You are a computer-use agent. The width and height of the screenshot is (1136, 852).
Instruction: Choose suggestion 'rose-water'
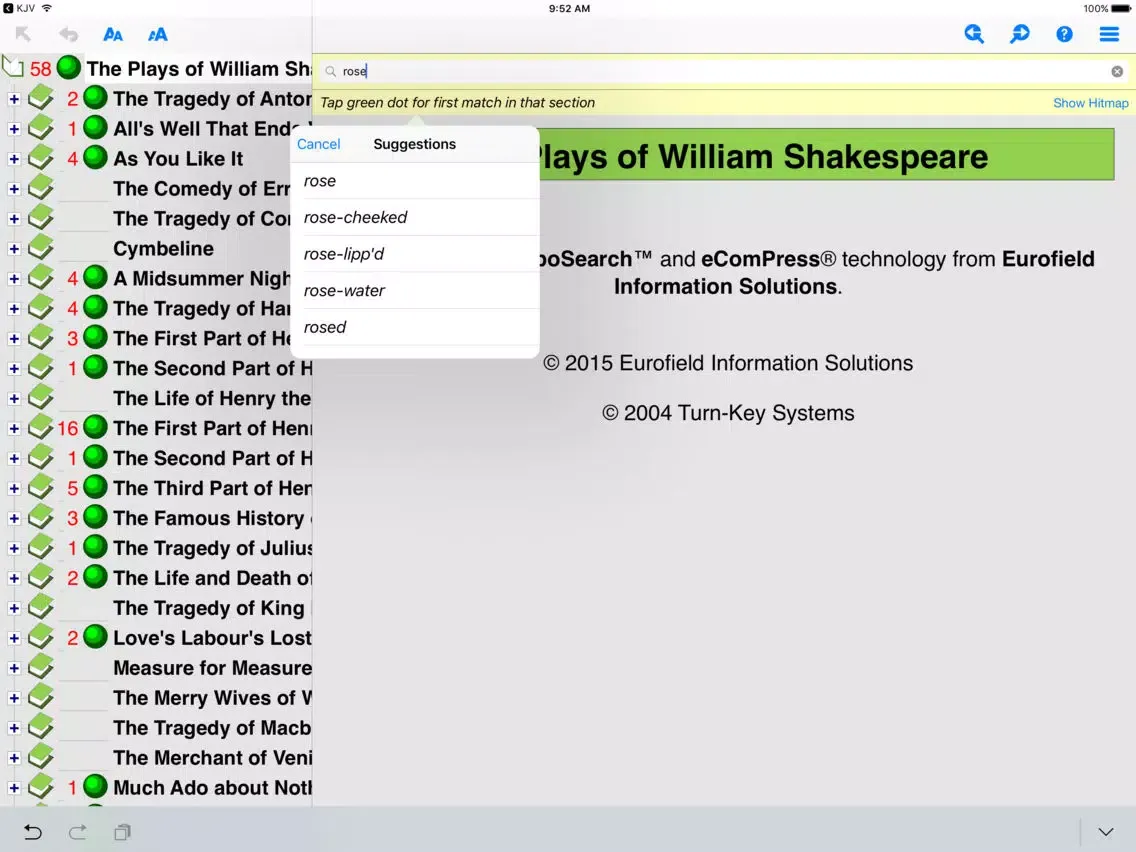[415, 291]
